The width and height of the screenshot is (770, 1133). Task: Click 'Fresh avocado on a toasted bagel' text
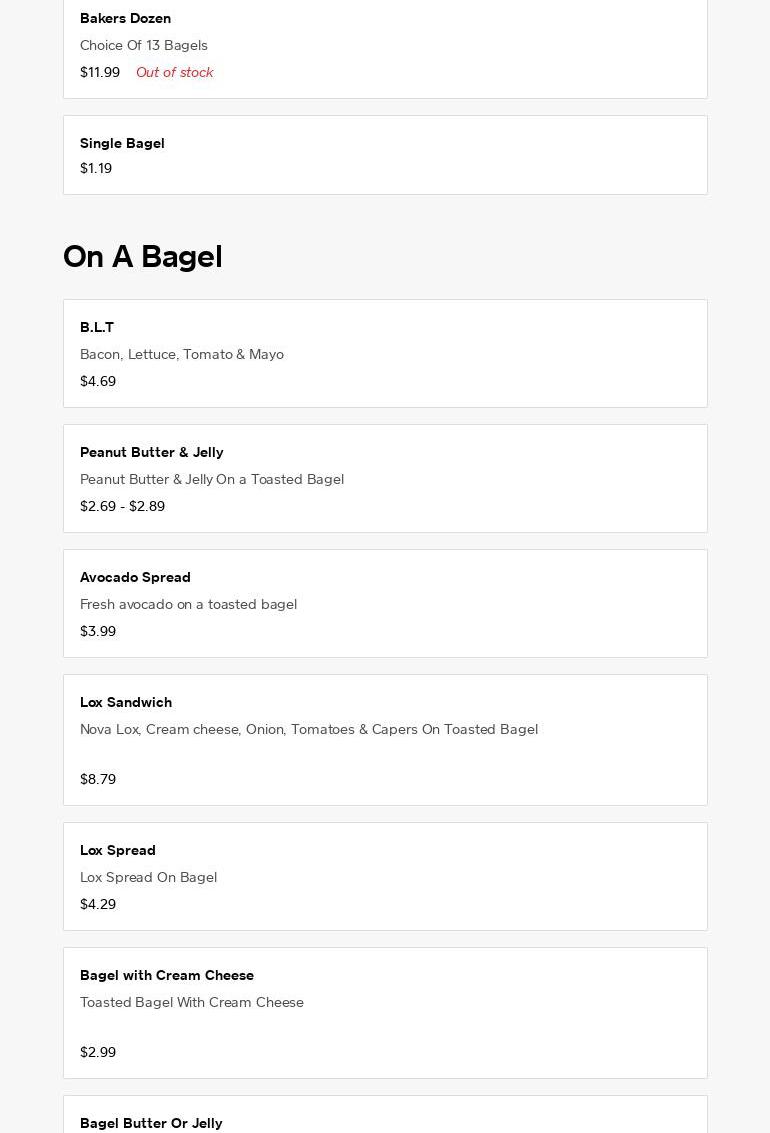188,604
